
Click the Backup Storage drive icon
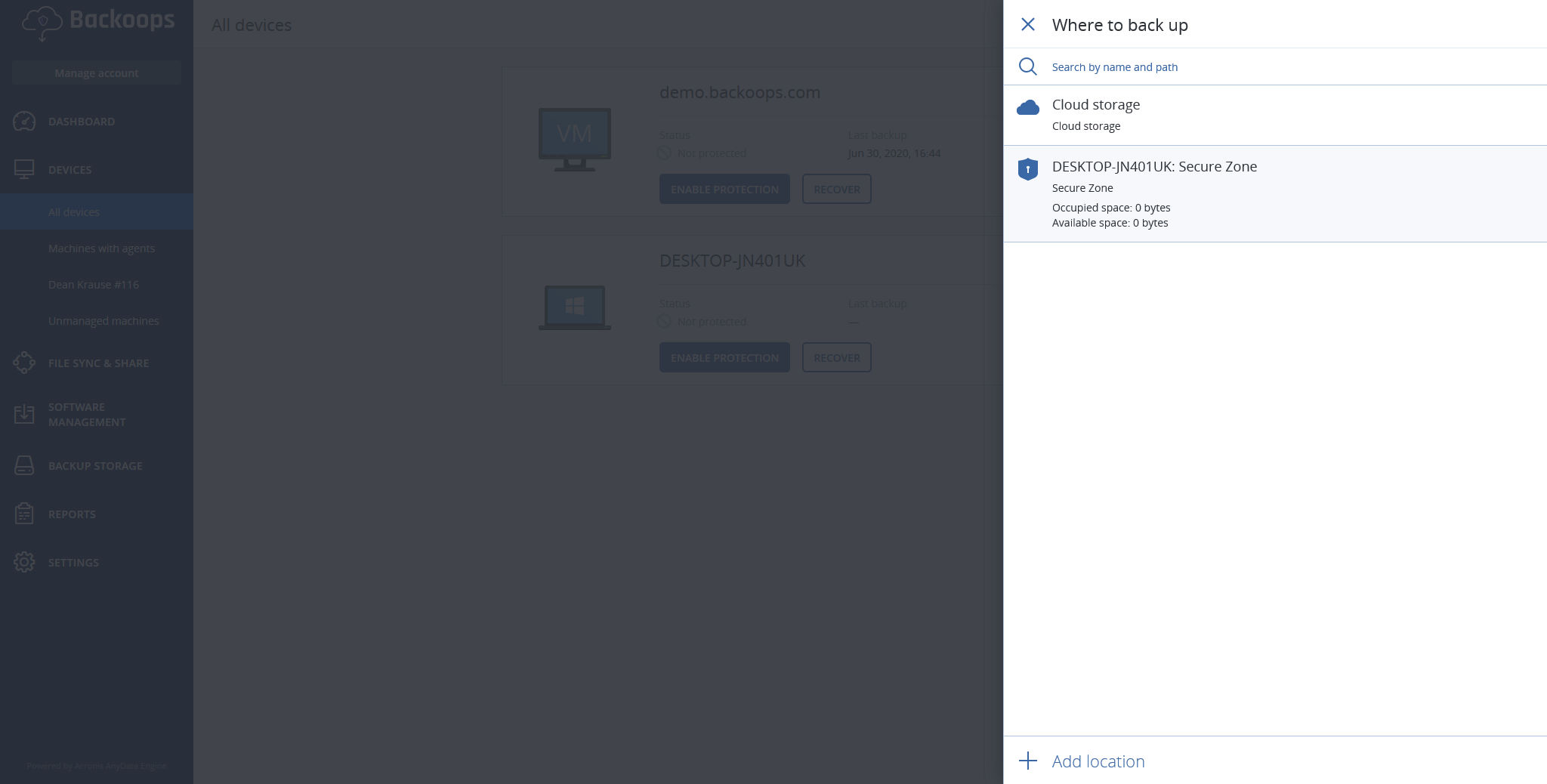[x=24, y=465]
